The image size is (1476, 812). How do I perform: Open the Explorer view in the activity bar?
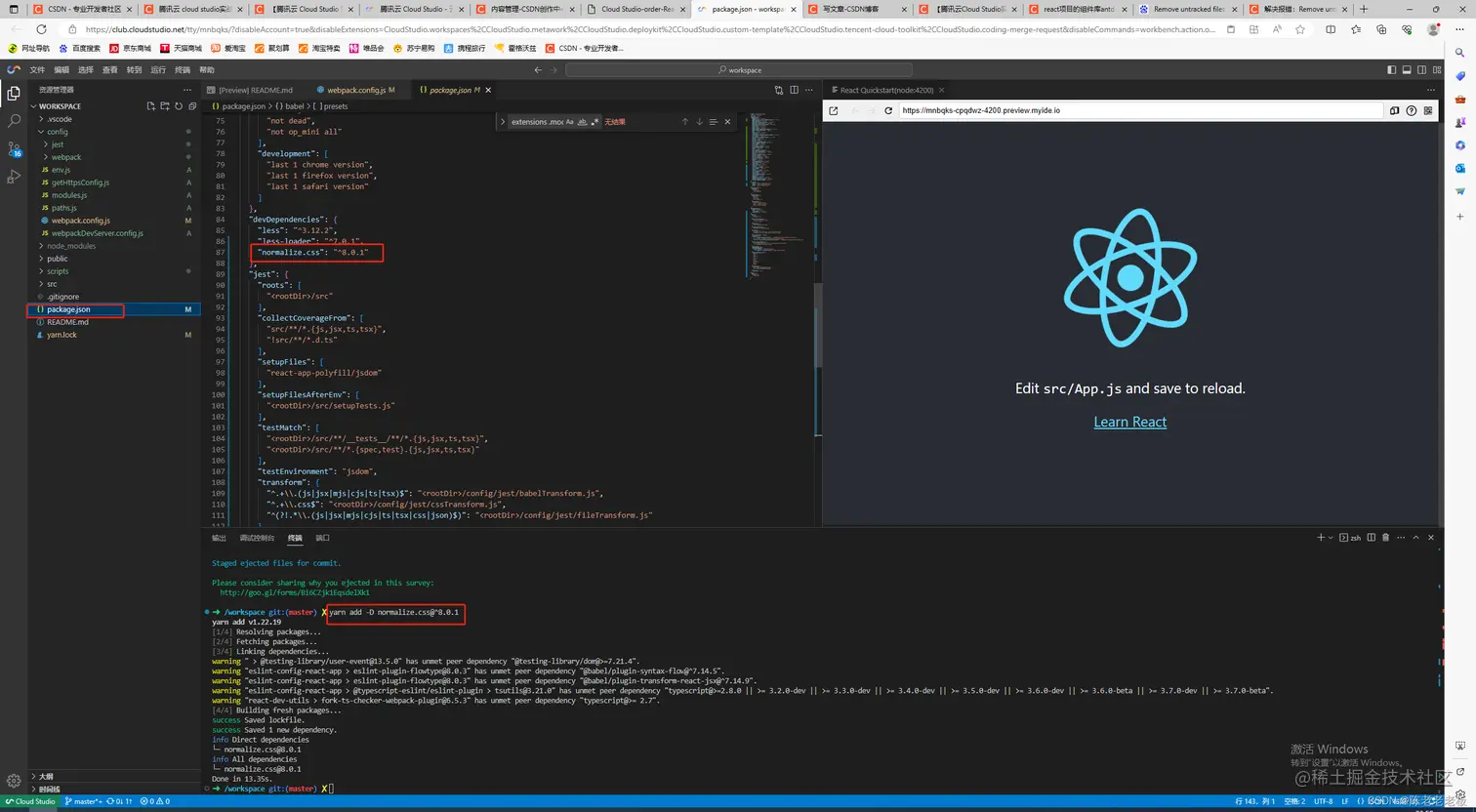click(14, 94)
